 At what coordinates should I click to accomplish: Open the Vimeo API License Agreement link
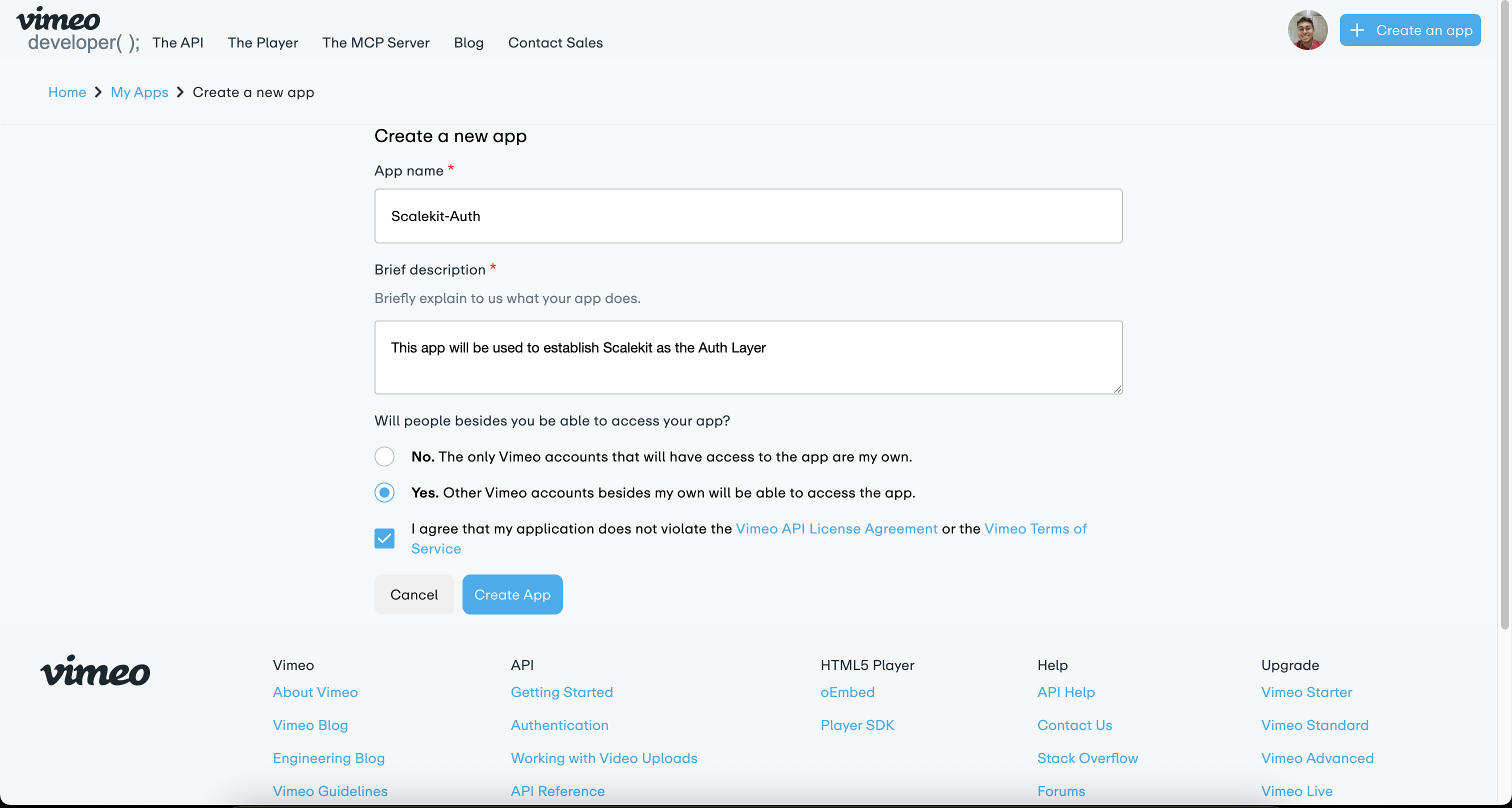pos(837,528)
